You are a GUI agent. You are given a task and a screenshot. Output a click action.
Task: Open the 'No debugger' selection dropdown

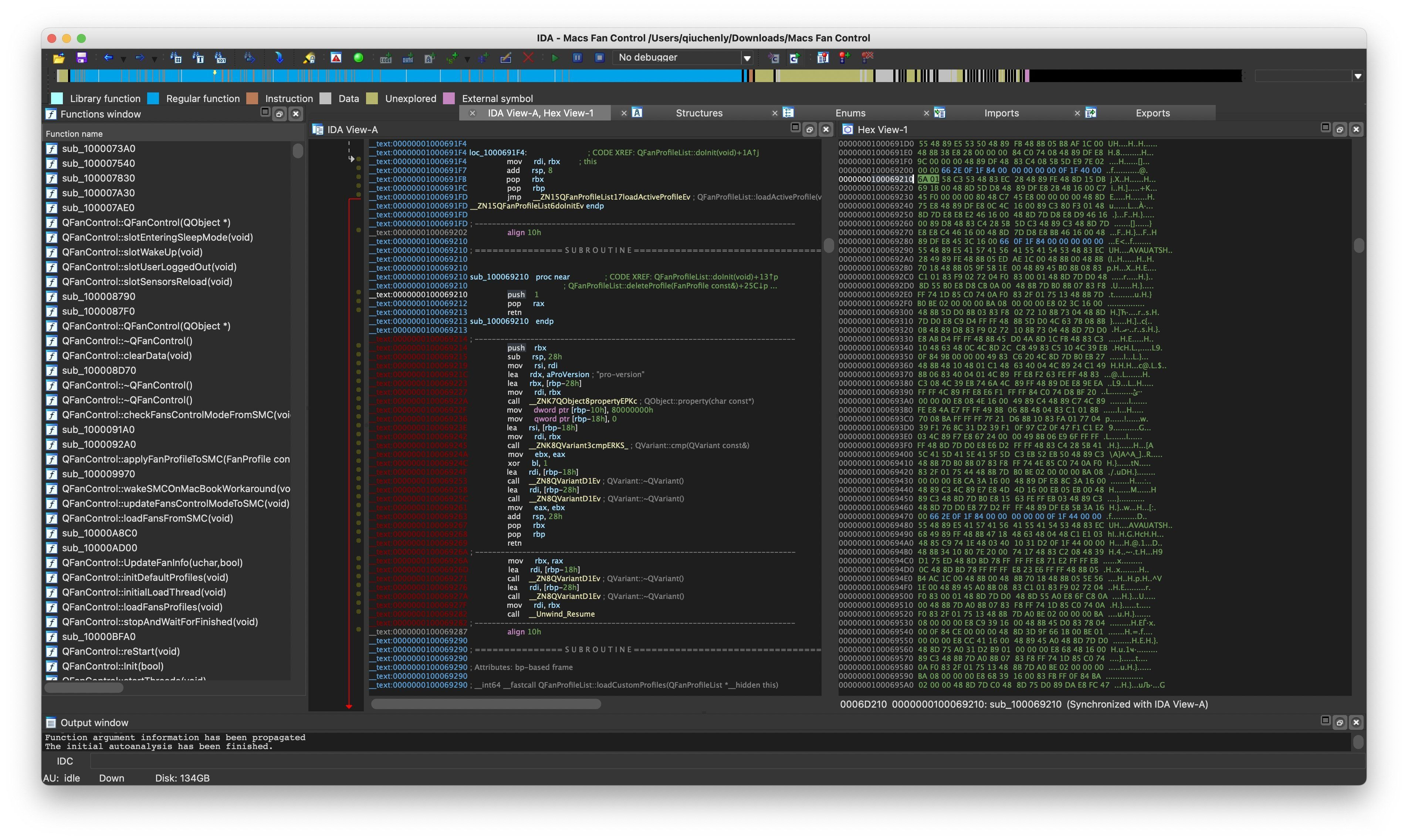(747, 58)
